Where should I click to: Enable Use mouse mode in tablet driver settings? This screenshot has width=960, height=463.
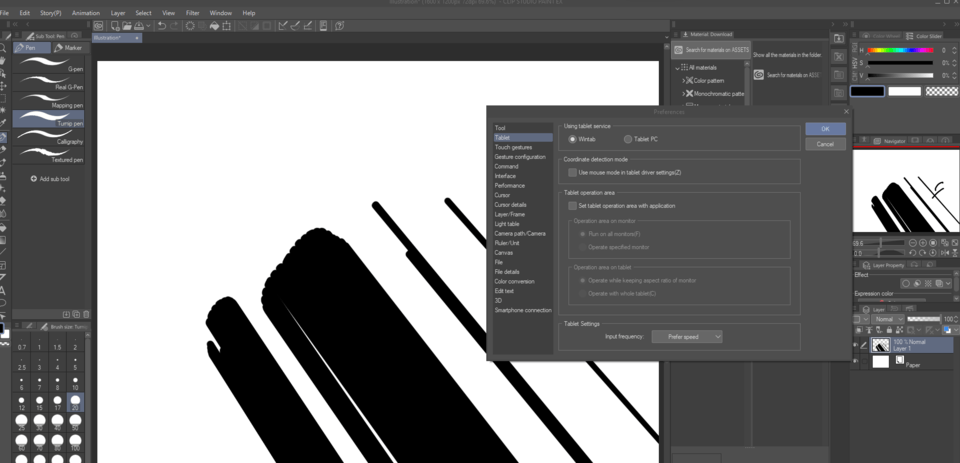coord(572,173)
